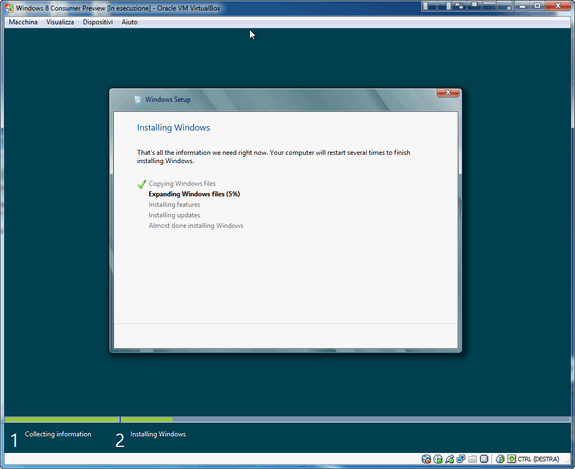
Task: Open the optical disc drive status icon
Action: (x=437, y=459)
